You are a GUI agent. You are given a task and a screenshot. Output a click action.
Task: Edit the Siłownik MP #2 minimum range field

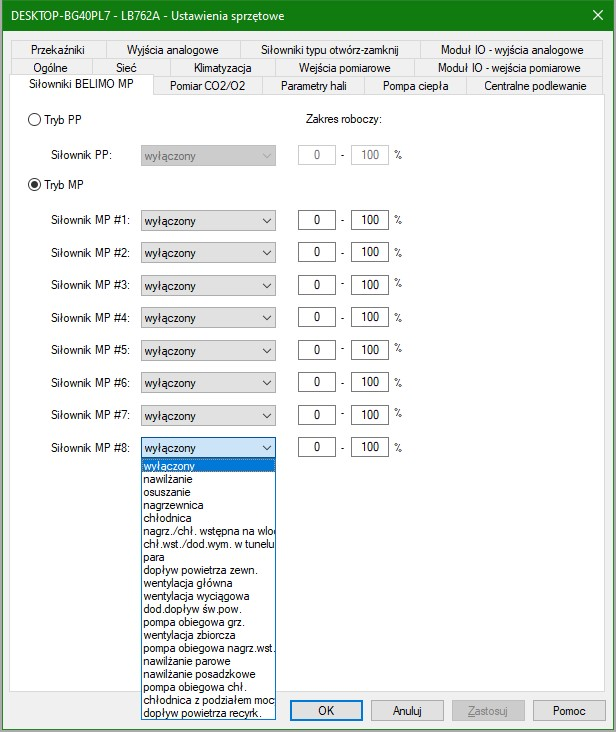click(x=317, y=252)
